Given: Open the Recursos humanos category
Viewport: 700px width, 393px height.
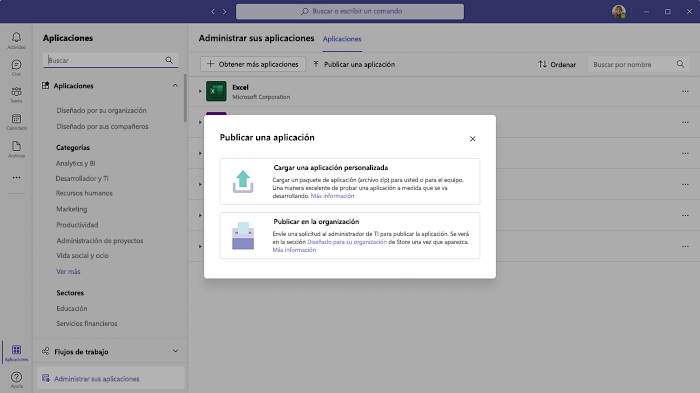Looking at the screenshot, I should (84, 193).
